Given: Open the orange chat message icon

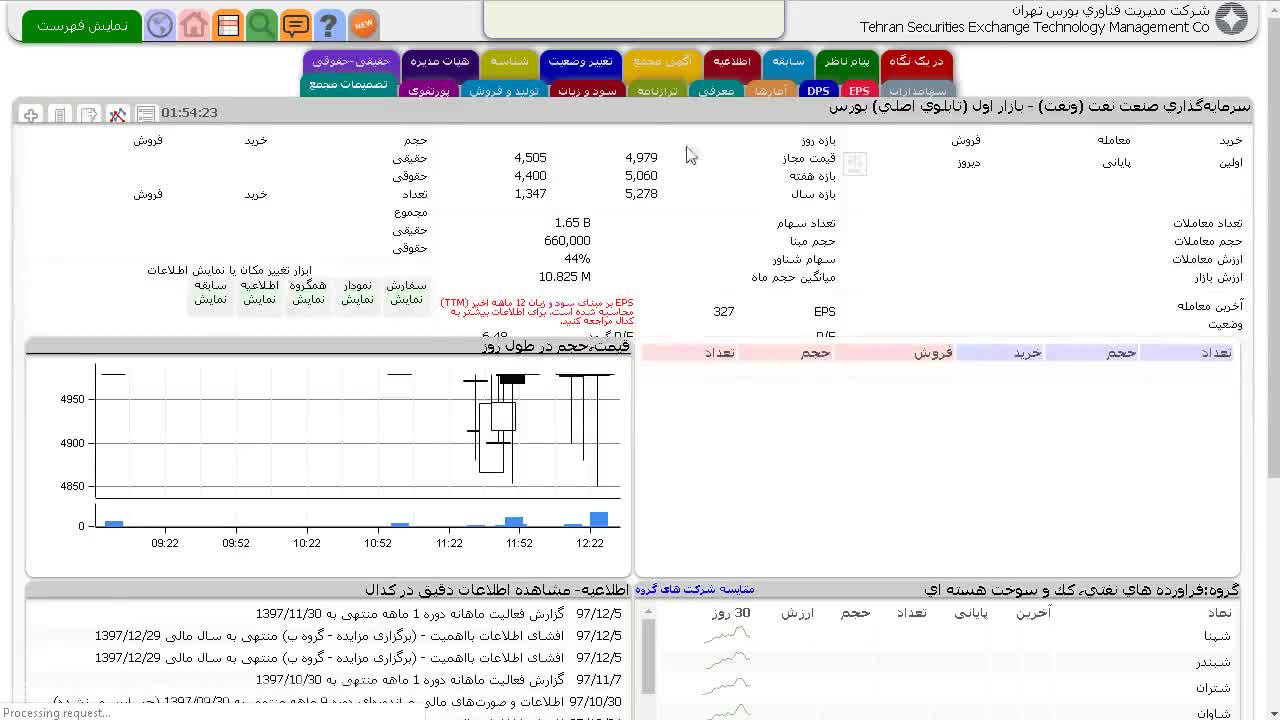Looking at the screenshot, I should click(x=295, y=25).
